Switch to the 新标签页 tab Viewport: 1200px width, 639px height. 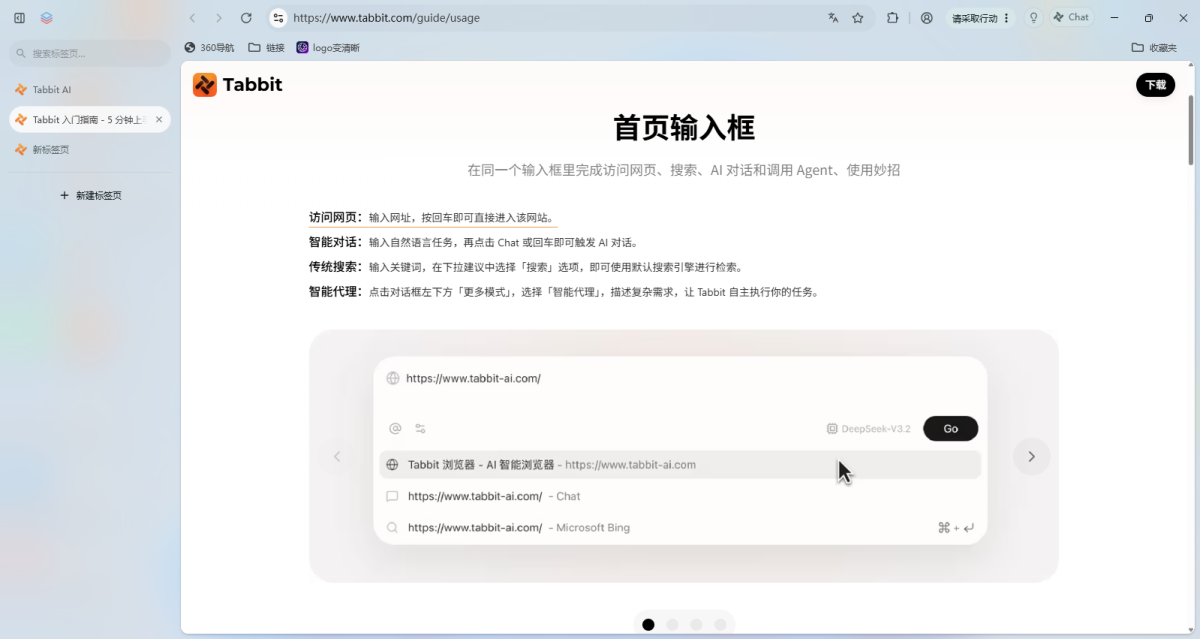tap(90, 150)
